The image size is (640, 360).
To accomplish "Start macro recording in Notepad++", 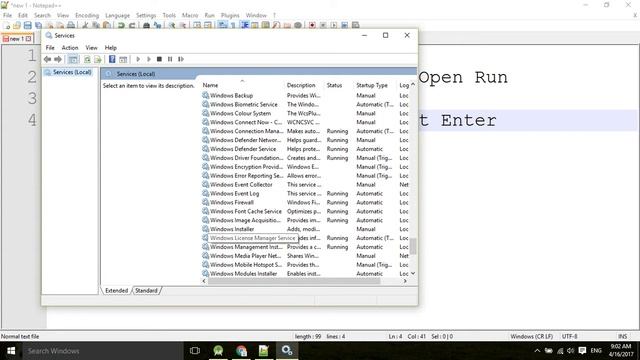I will coord(312,25).
